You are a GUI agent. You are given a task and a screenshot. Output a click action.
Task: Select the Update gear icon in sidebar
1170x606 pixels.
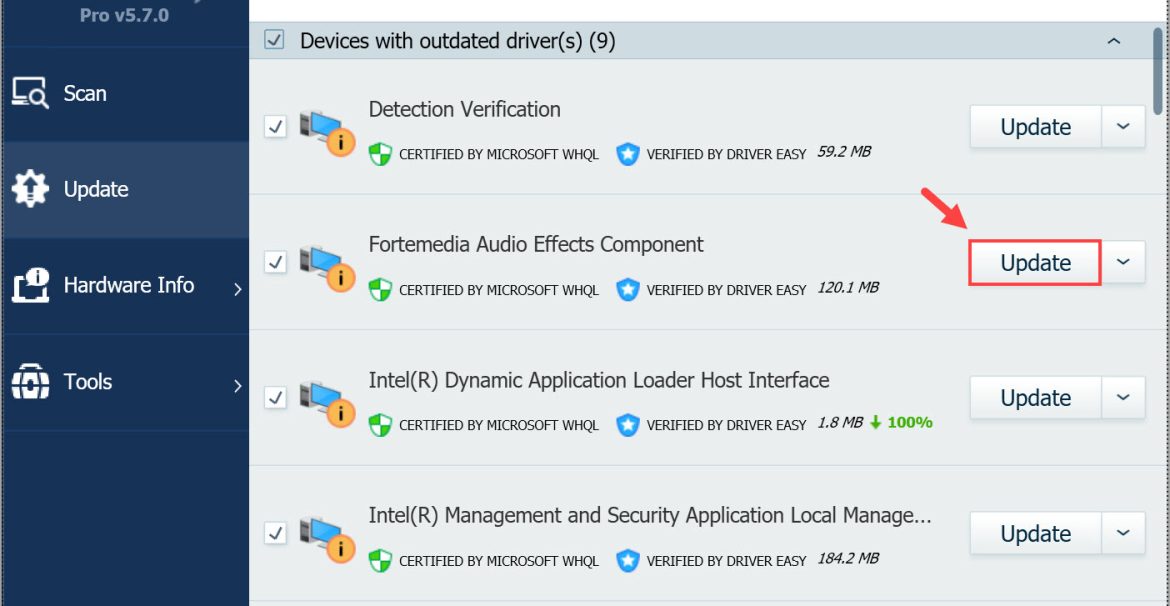coord(31,190)
